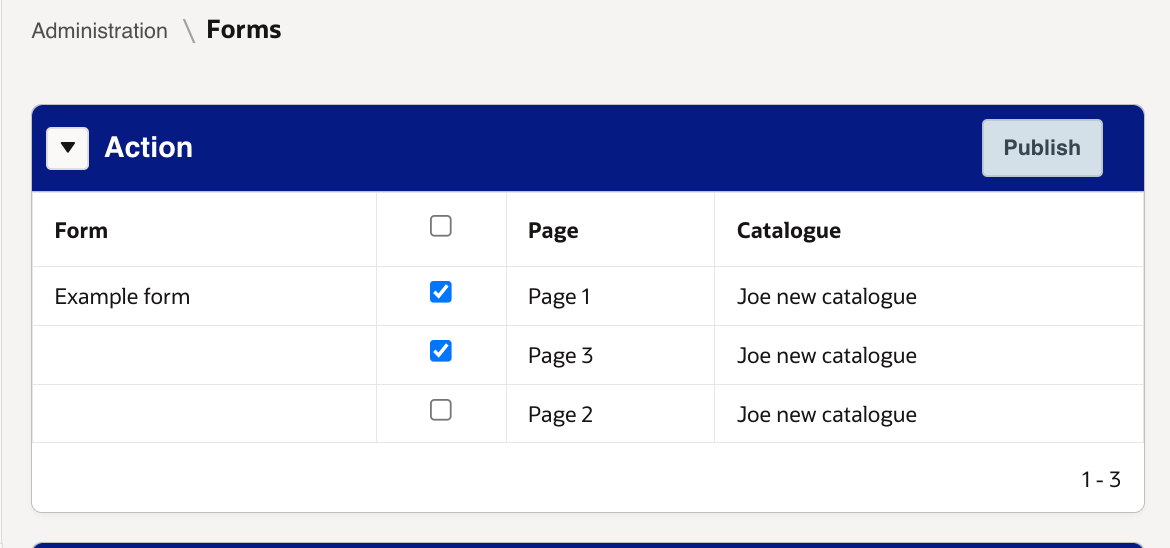This screenshot has width=1170, height=548.
Task: Click the Page 2 cell
Action: 560,415
